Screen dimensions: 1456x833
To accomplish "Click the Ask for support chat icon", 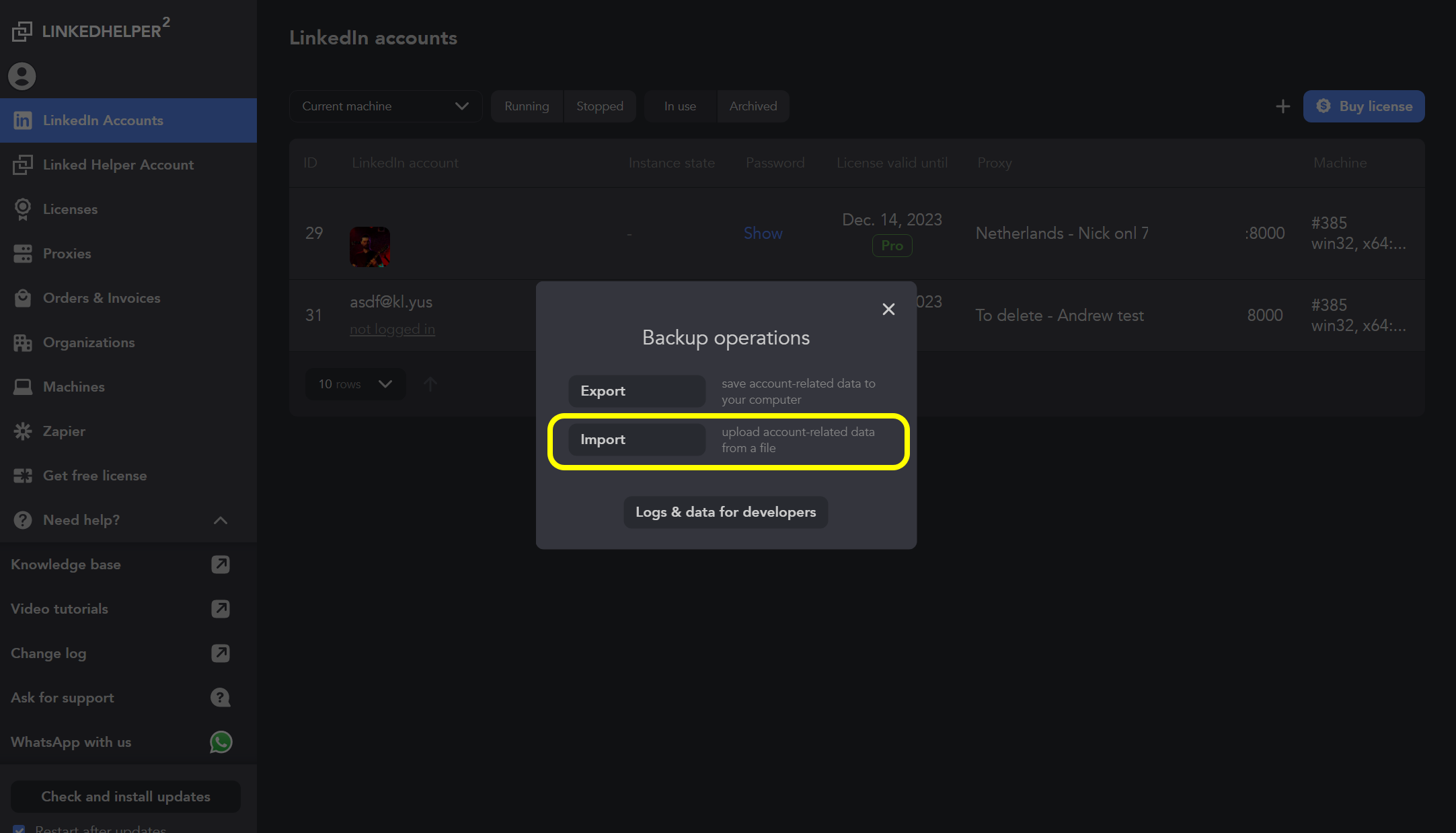I will (x=221, y=698).
